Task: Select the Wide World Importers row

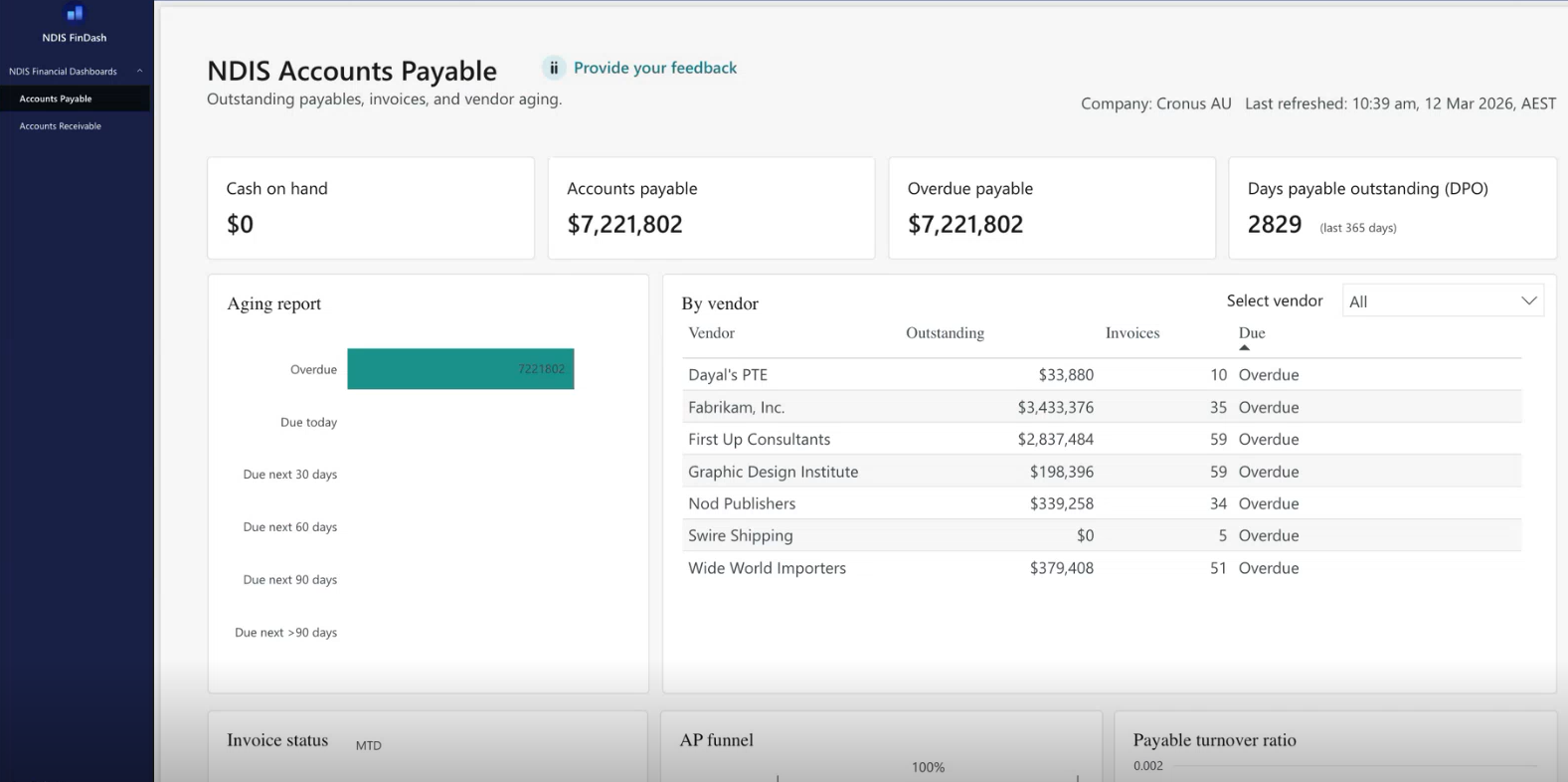Action: [x=767, y=568]
